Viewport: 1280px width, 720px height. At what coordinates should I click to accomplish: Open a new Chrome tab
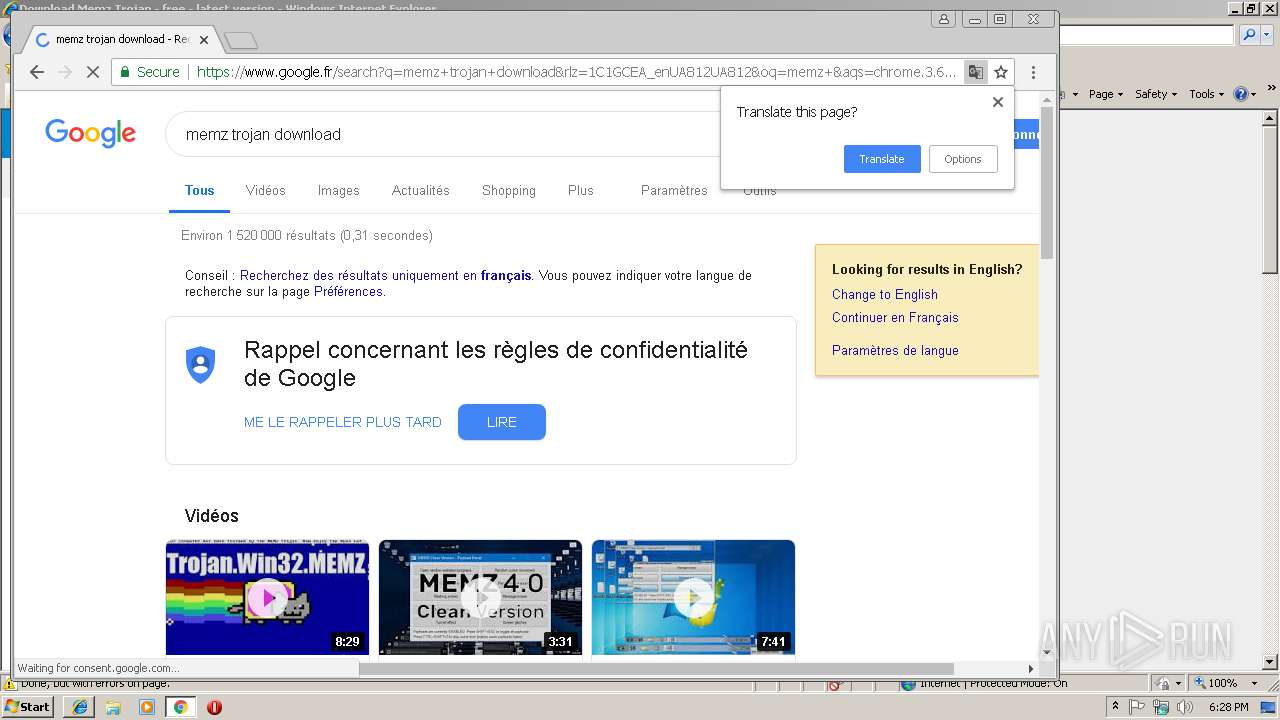(241, 41)
